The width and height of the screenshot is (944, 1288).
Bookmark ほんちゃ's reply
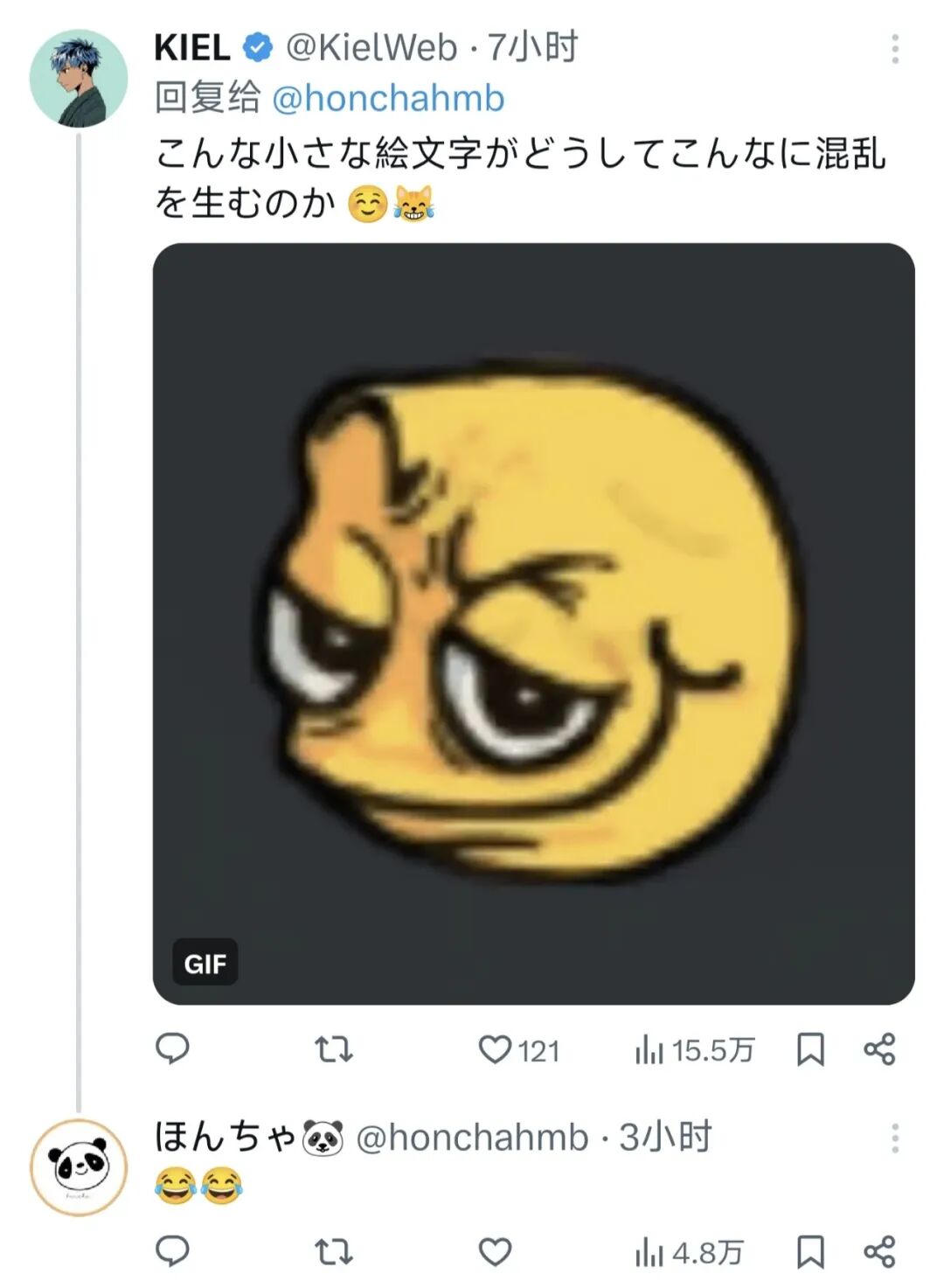(810, 1252)
